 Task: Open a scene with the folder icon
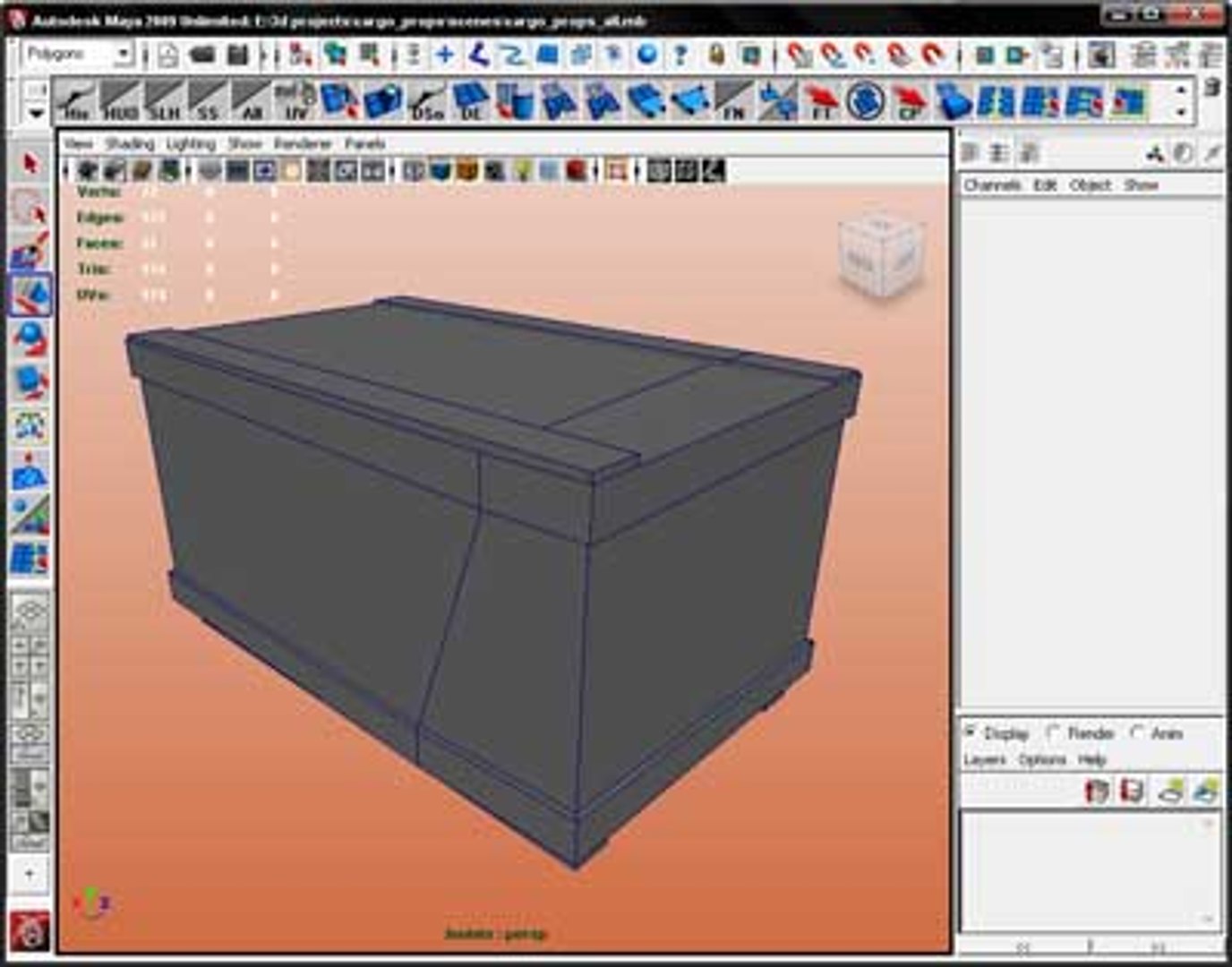202,56
